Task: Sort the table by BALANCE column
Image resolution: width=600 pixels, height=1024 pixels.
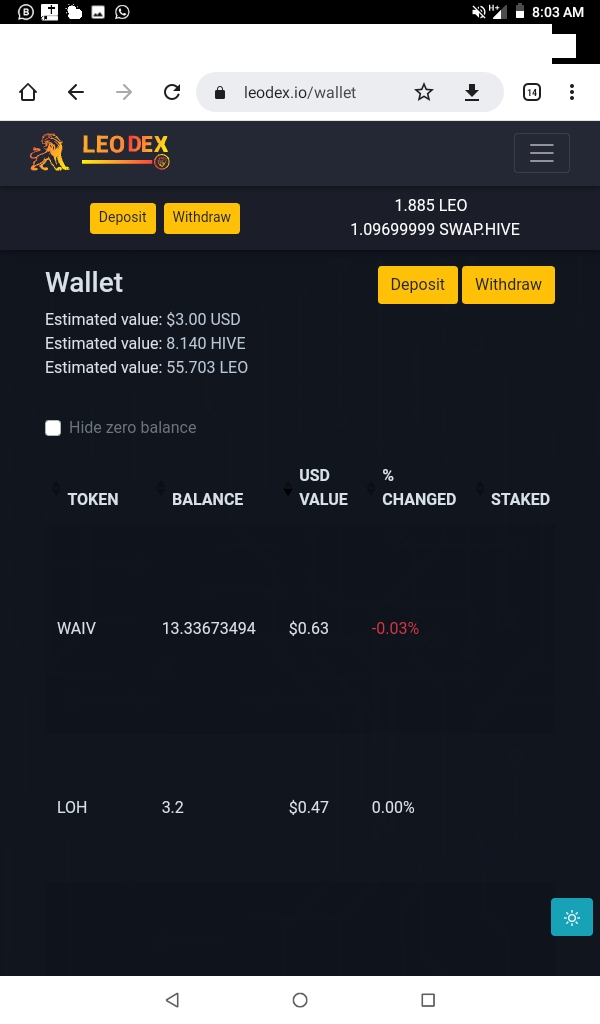Action: click(208, 499)
